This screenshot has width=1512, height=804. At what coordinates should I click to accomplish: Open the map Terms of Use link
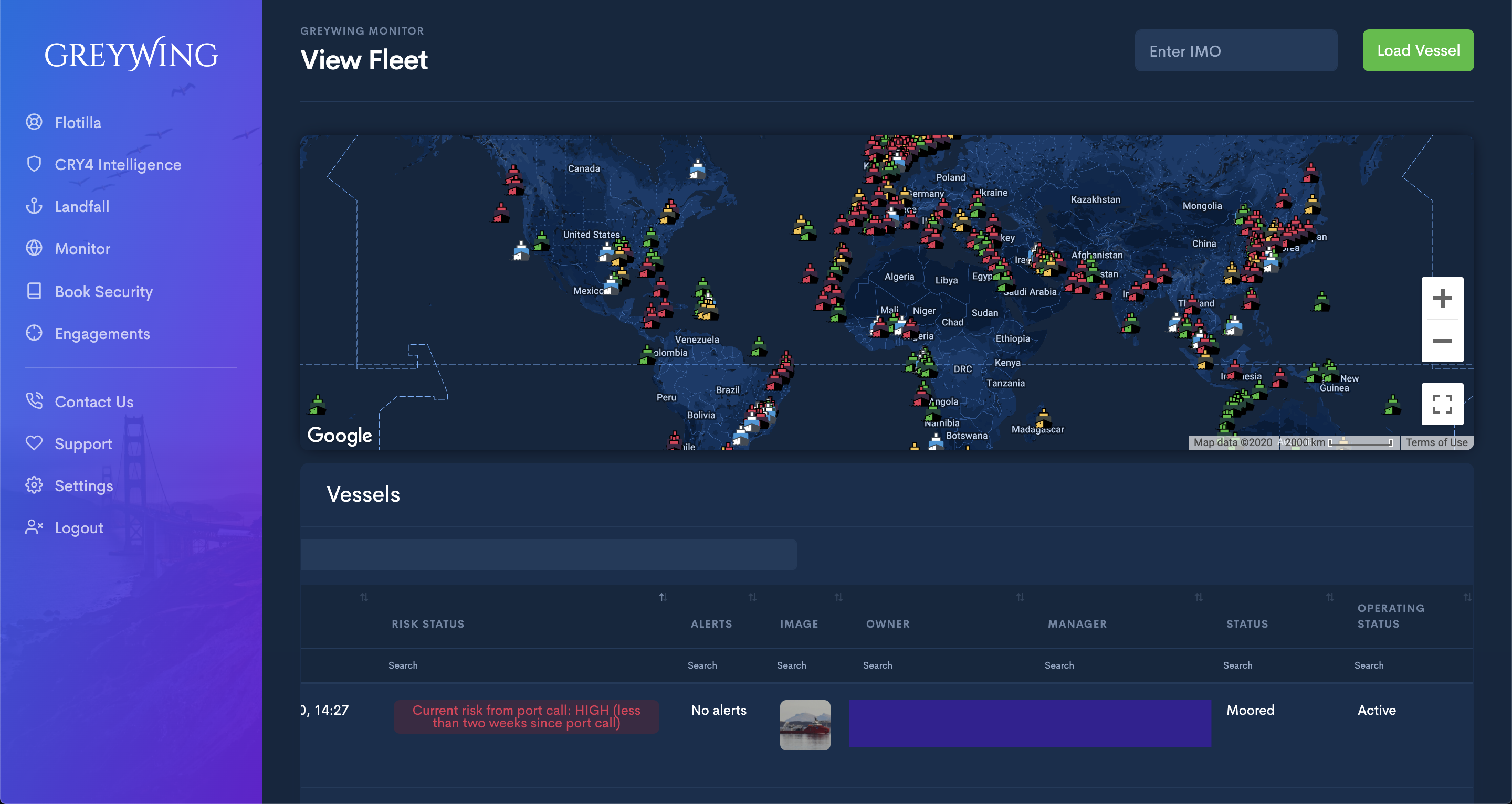pyautogui.click(x=1436, y=442)
